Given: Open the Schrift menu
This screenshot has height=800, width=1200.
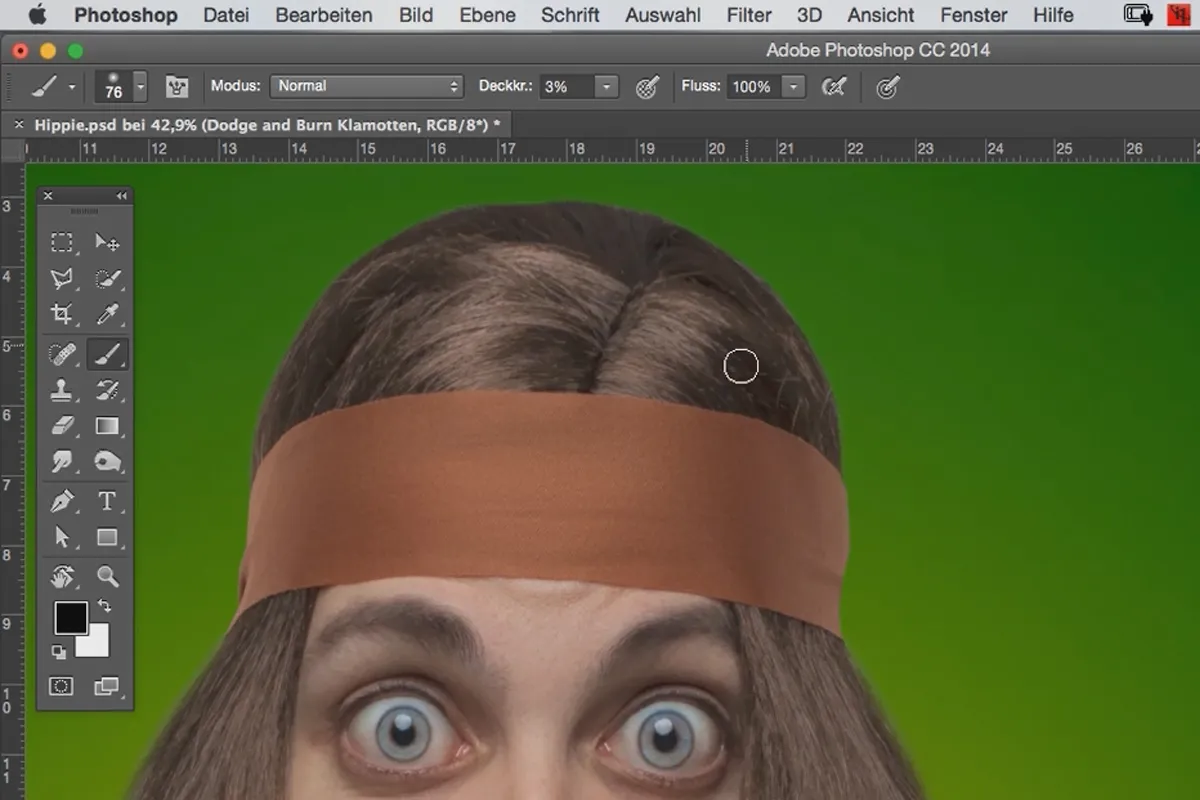Looking at the screenshot, I should 570,15.
